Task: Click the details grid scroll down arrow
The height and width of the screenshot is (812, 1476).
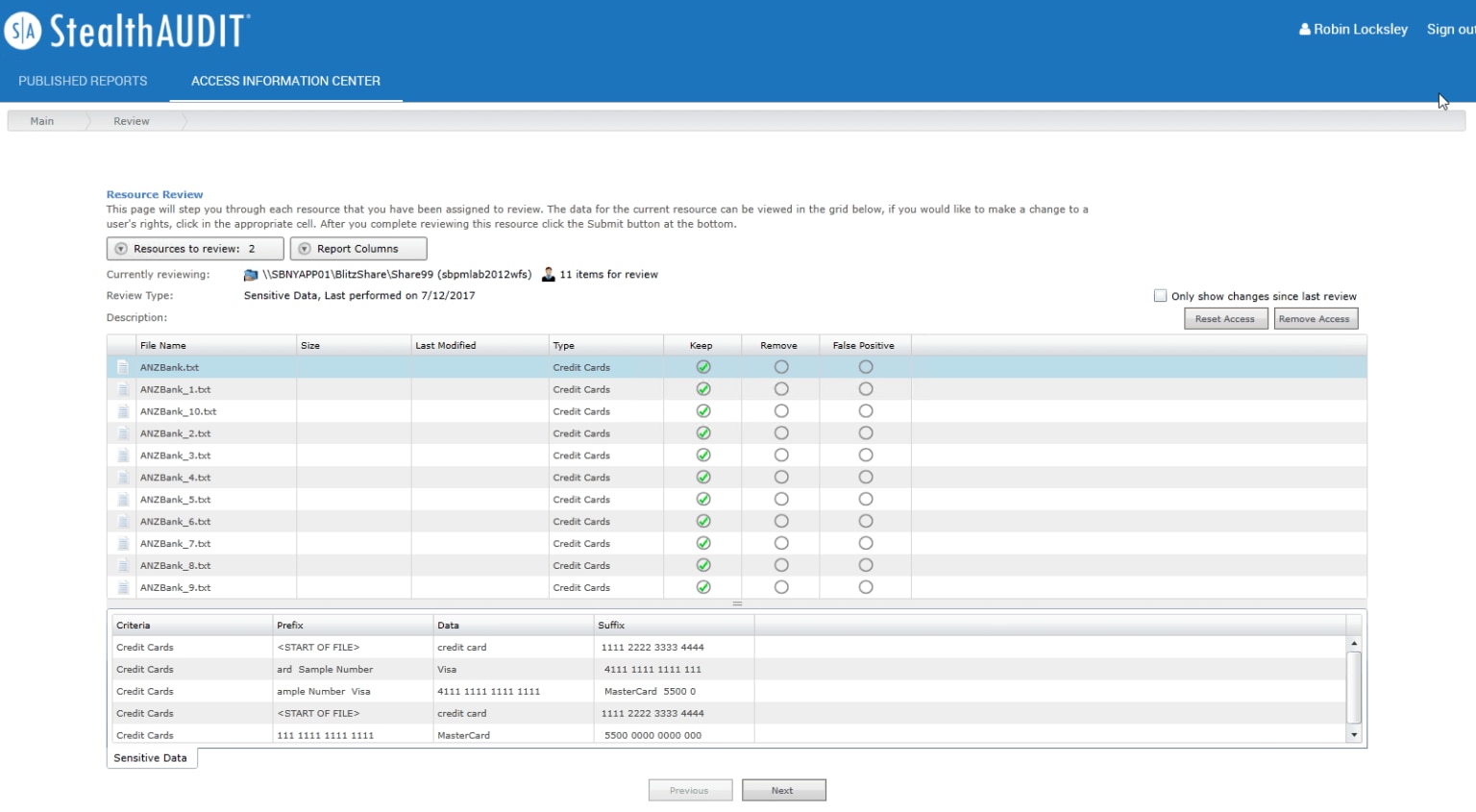Action: tap(1354, 735)
